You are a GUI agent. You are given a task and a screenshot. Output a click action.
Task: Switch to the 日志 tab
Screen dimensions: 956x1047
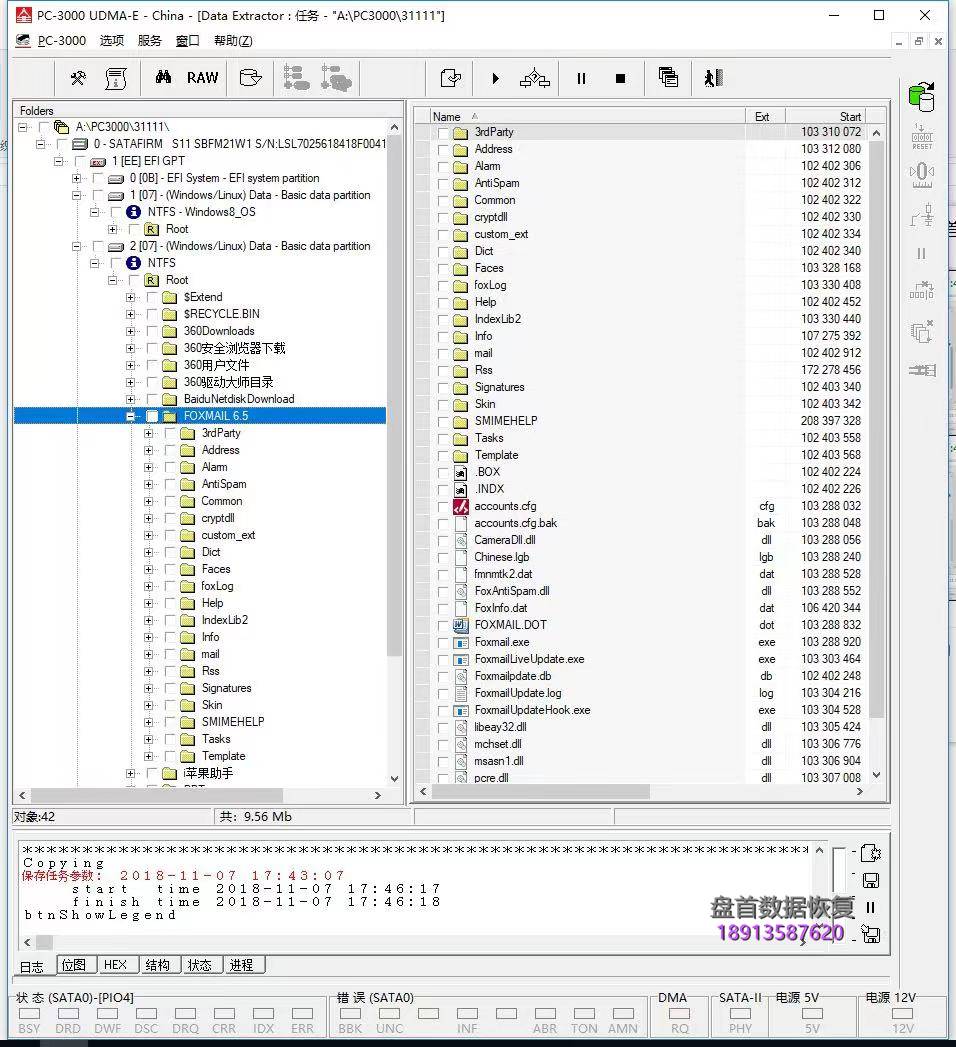coord(31,966)
